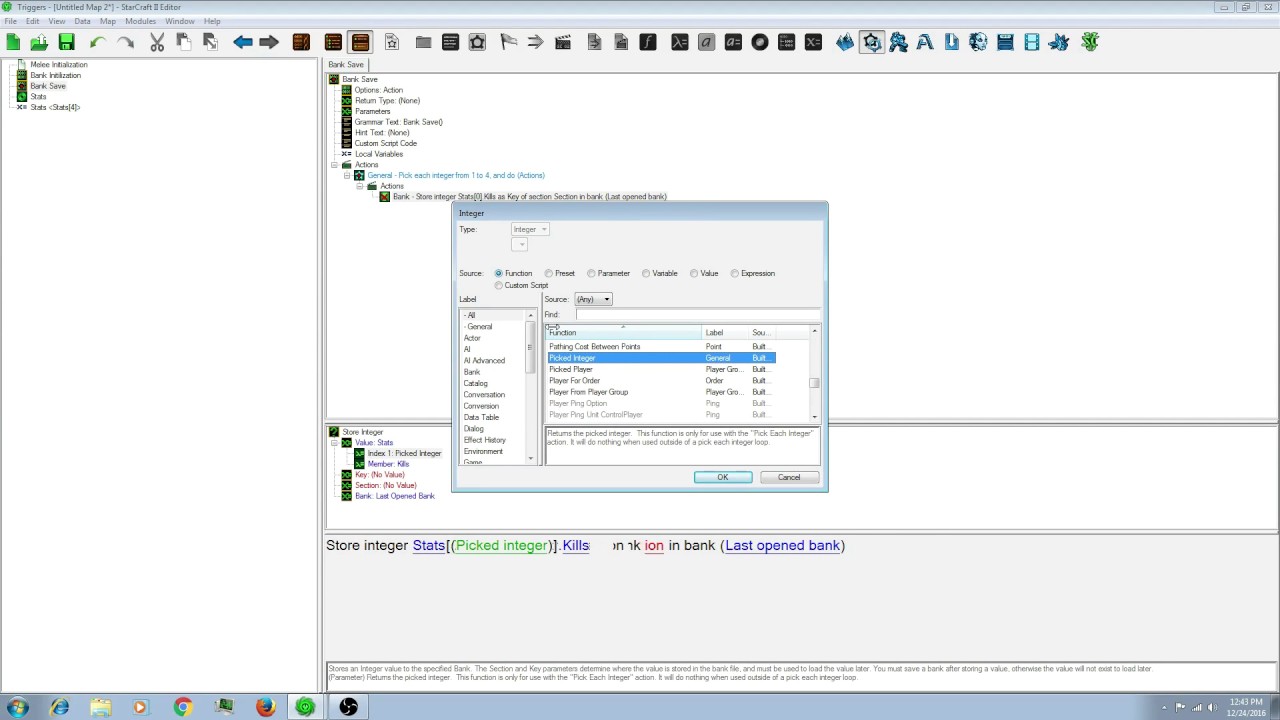The height and width of the screenshot is (720, 1280).
Task: Select Player For Order function row
Action: pyautogui.click(x=660, y=381)
